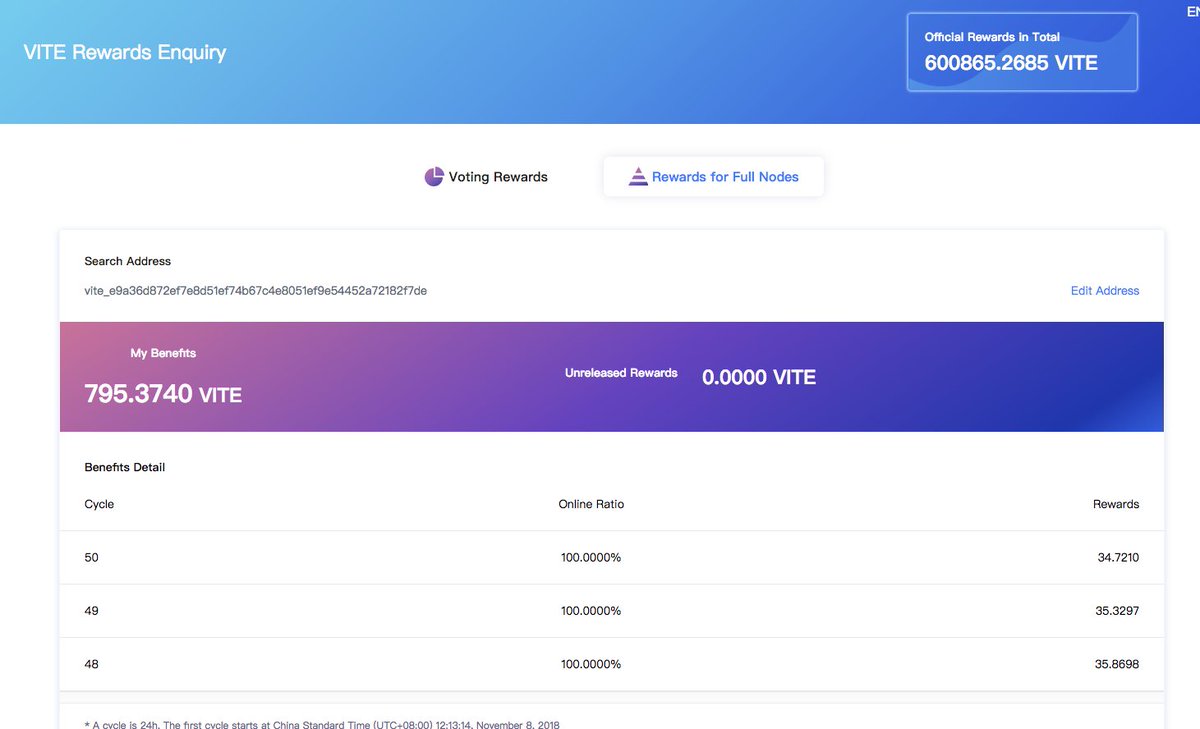Open language selector EN at top right

point(1191,12)
